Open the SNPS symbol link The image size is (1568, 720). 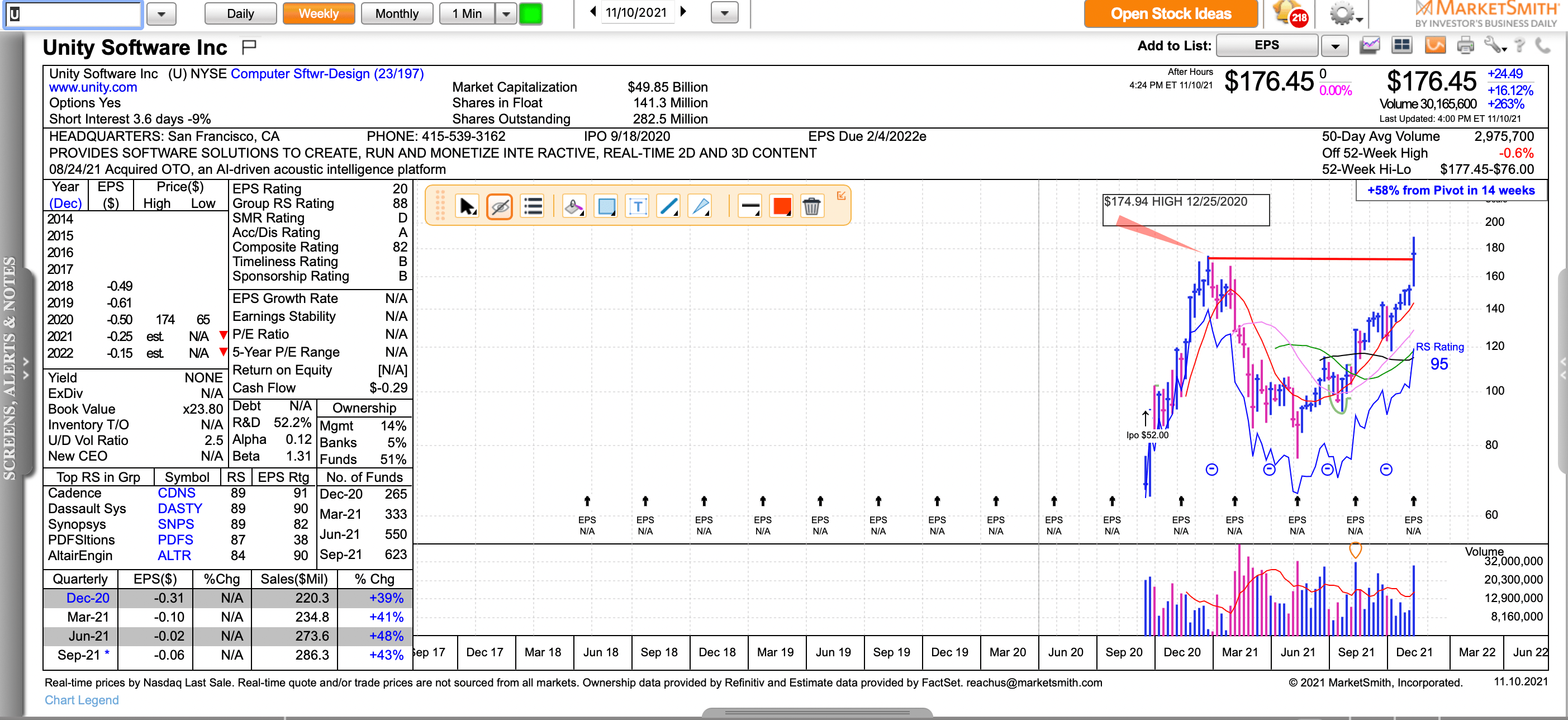[x=176, y=524]
